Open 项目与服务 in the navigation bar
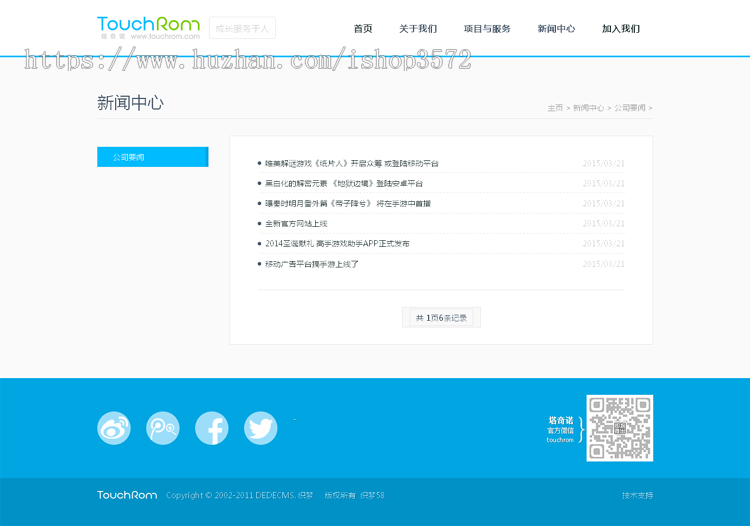This screenshot has width=750, height=526. pyautogui.click(x=487, y=29)
